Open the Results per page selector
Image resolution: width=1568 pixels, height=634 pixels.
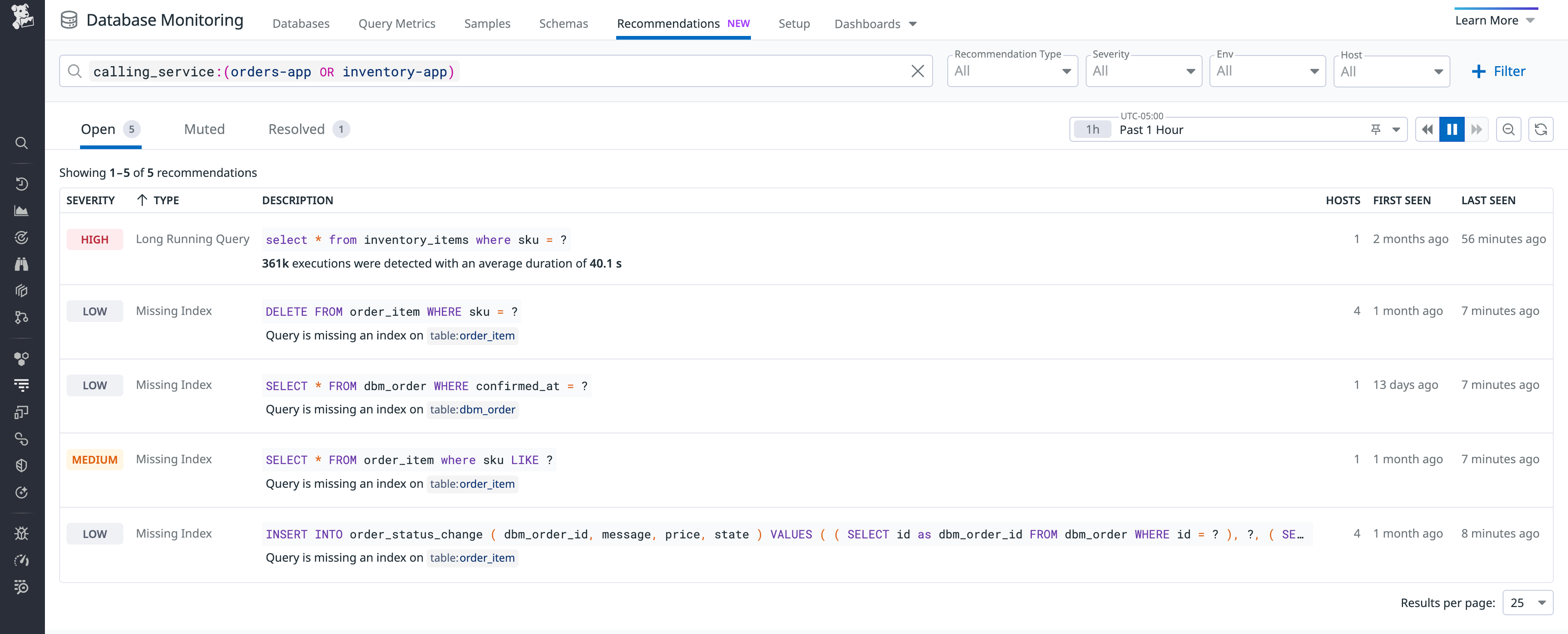1527,602
